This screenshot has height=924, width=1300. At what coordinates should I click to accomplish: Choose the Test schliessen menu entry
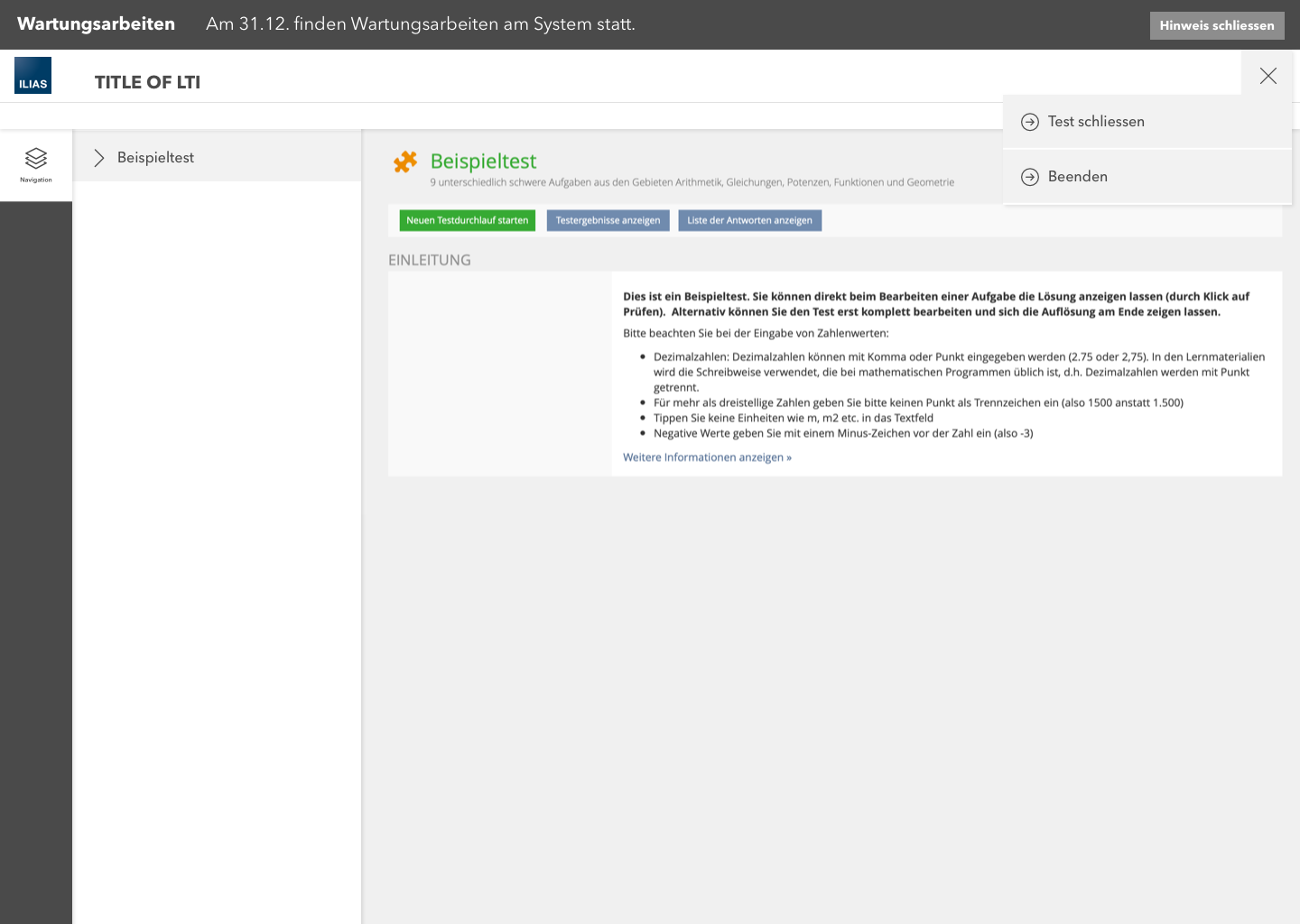coord(1096,122)
